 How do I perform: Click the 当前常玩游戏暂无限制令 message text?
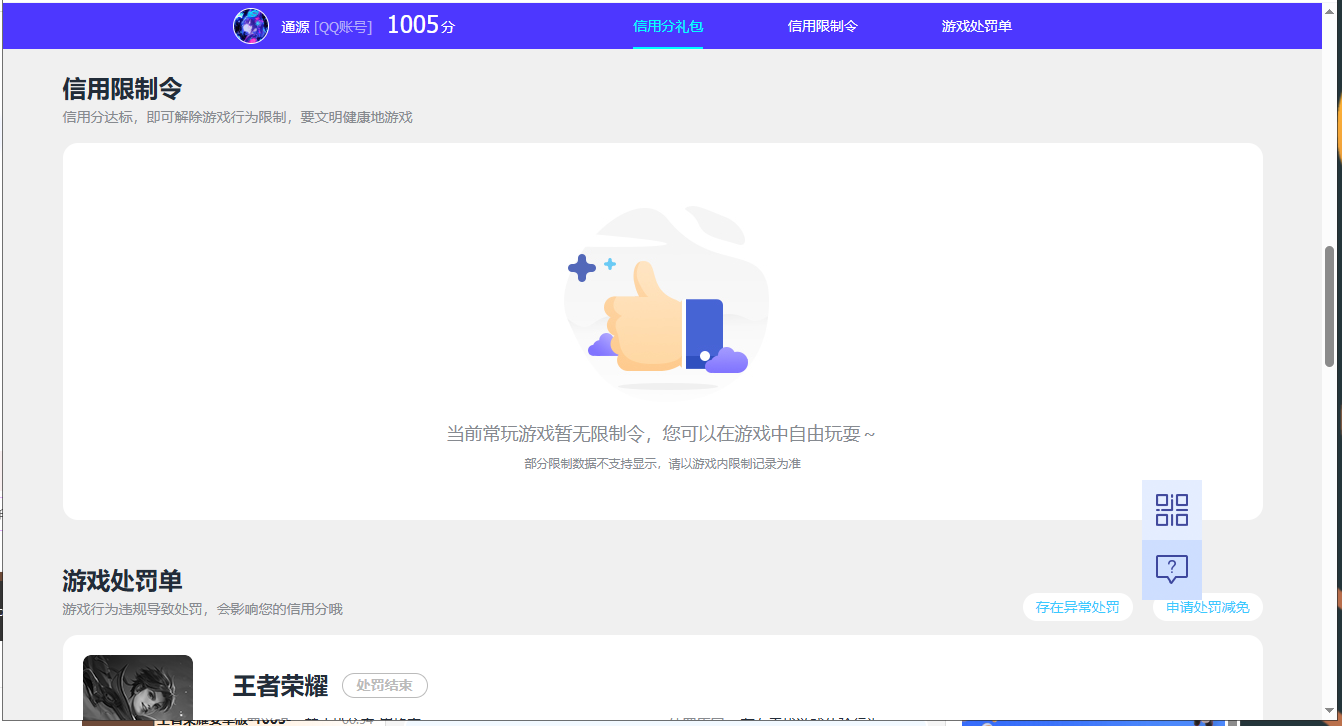click(x=661, y=434)
